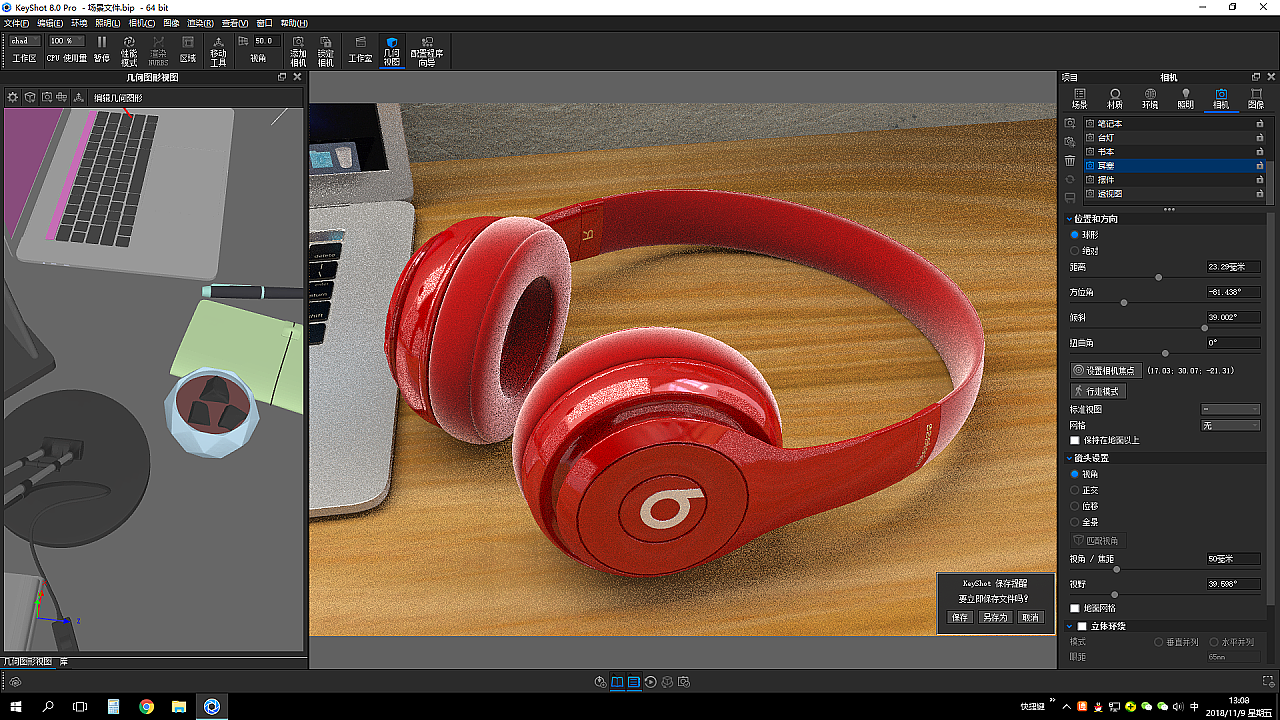
Task: Open the 网格 grid dropdown
Action: coord(1230,426)
